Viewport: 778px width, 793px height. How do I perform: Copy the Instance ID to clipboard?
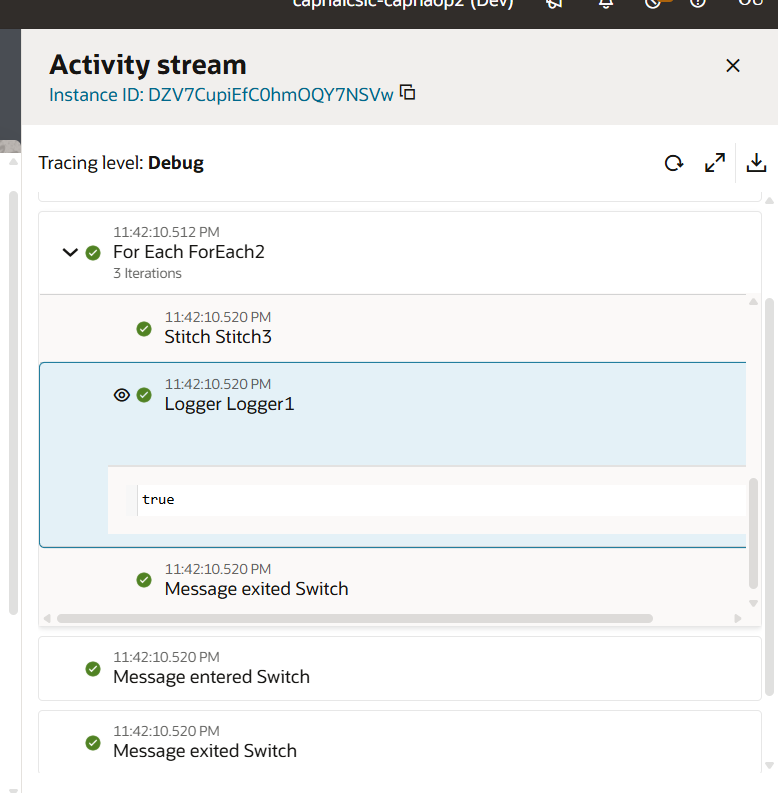[x=407, y=93]
